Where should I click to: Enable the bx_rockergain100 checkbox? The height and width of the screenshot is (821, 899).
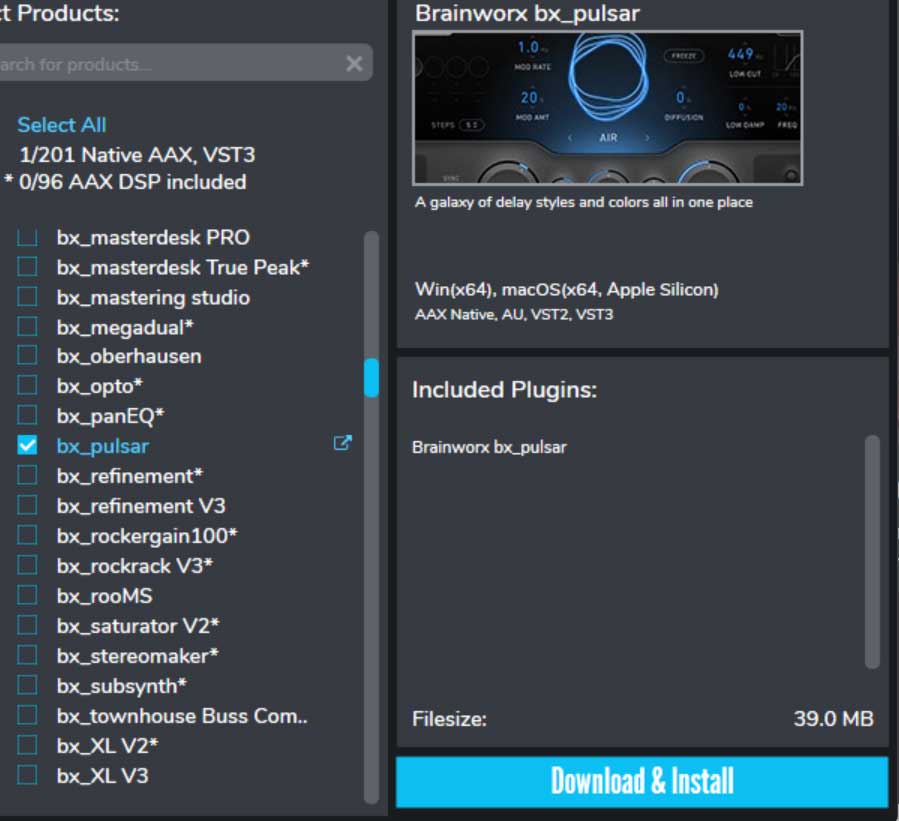pos(27,535)
